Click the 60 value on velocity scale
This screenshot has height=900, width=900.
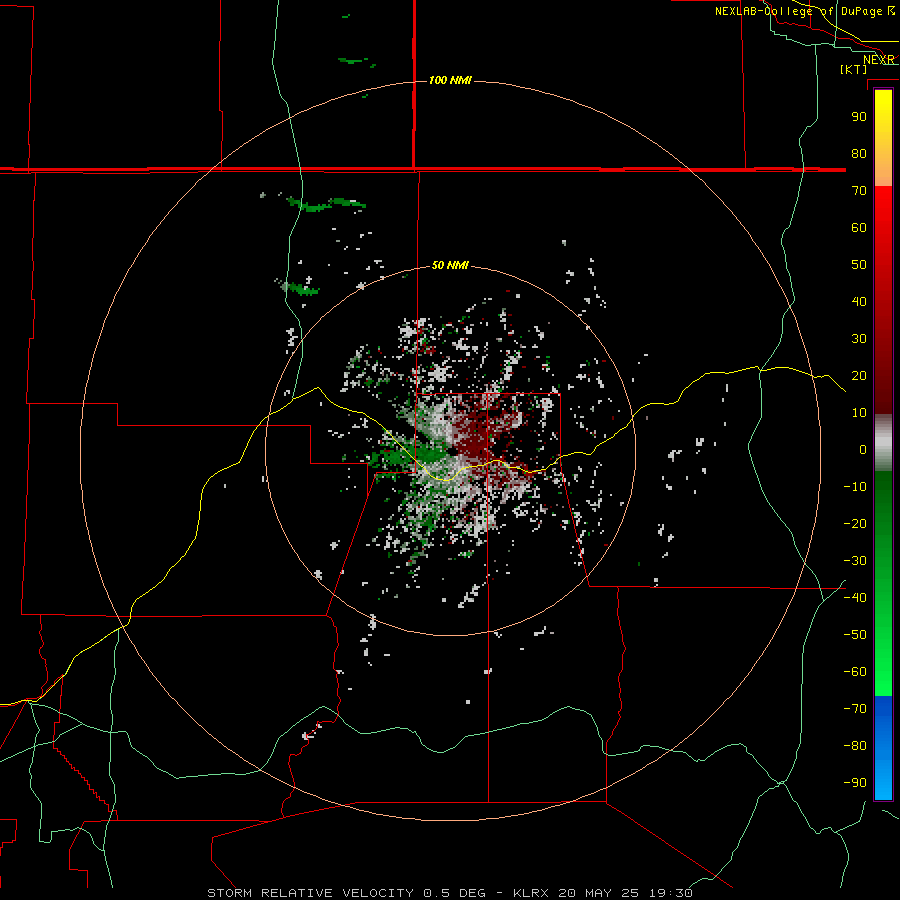(859, 228)
